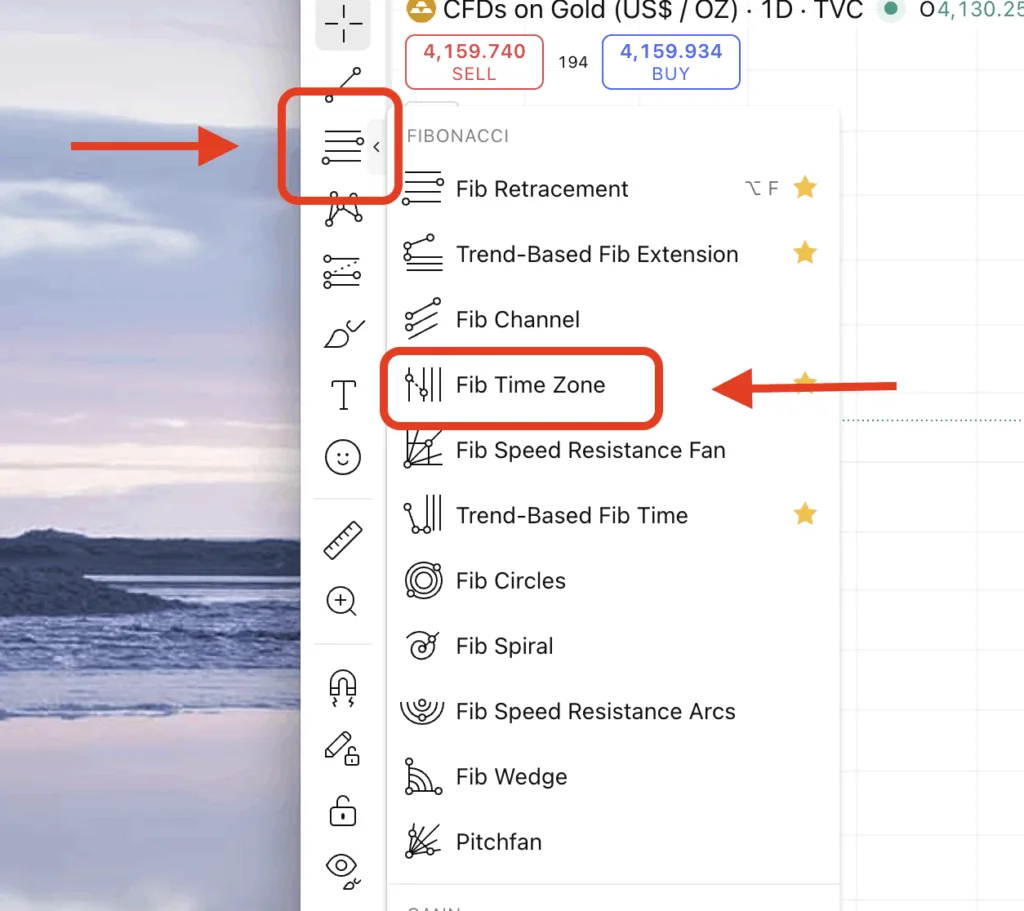Star Fib Channel as a favorite
Screen dimensions: 1024x911
[x=805, y=319]
